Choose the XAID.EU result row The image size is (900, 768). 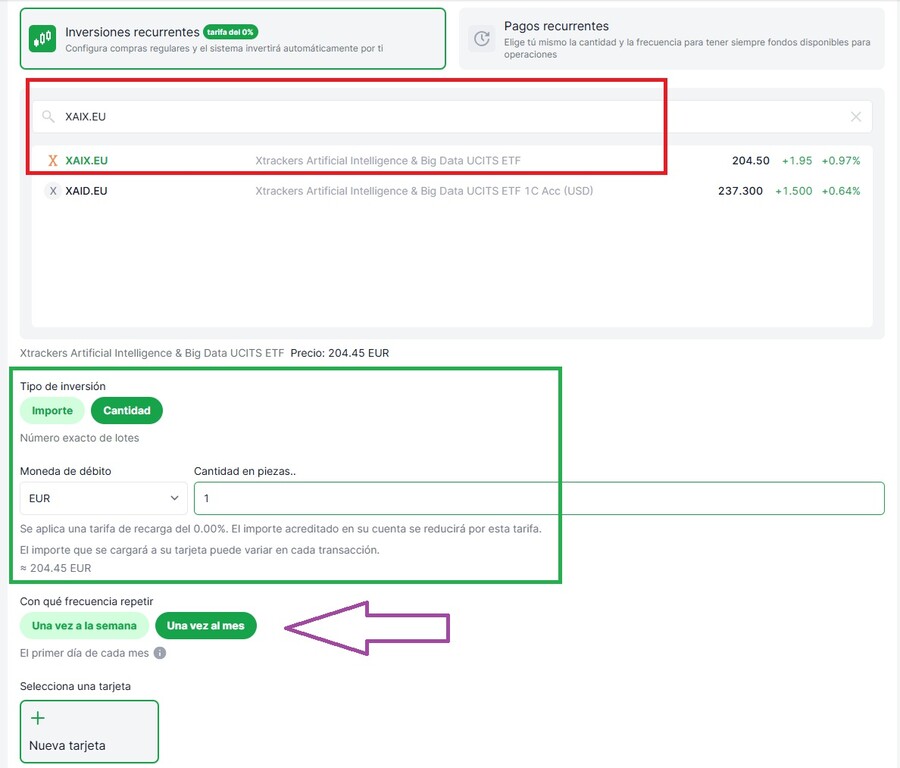coord(452,191)
